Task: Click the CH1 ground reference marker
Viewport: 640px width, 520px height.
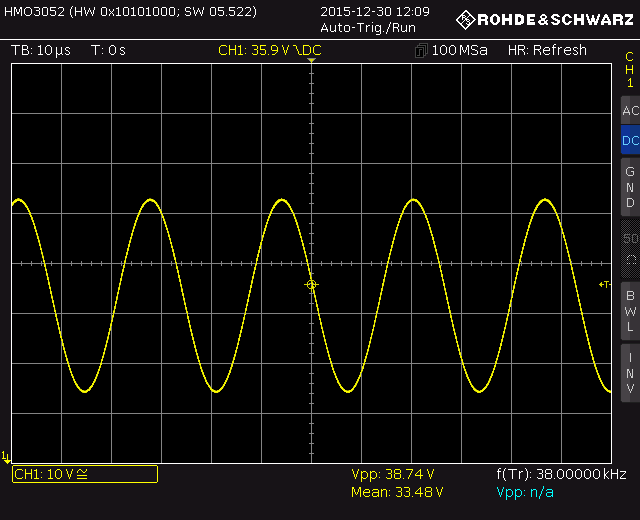Action: coord(6,456)
